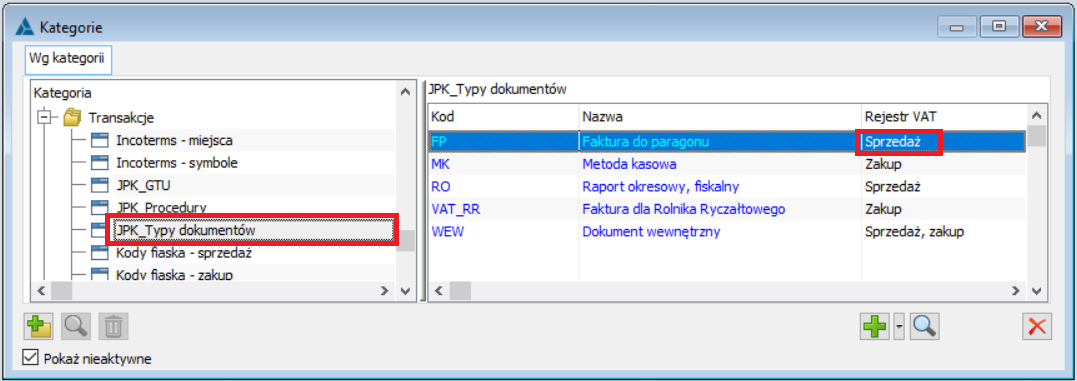Click table icon beside Incoterms - symbole

[100, 163]
